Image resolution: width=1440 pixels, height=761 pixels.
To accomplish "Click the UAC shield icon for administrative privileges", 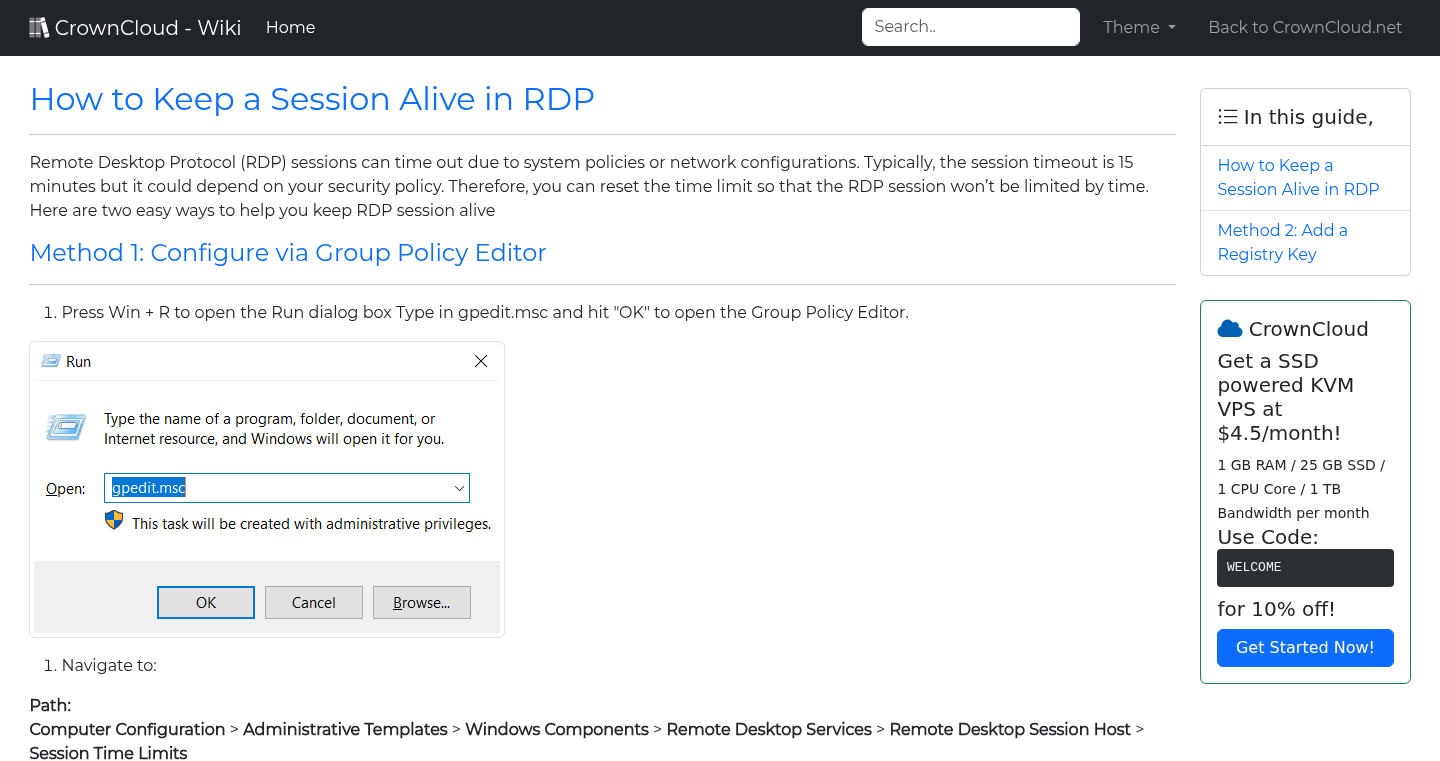I will tap(113, 520).
